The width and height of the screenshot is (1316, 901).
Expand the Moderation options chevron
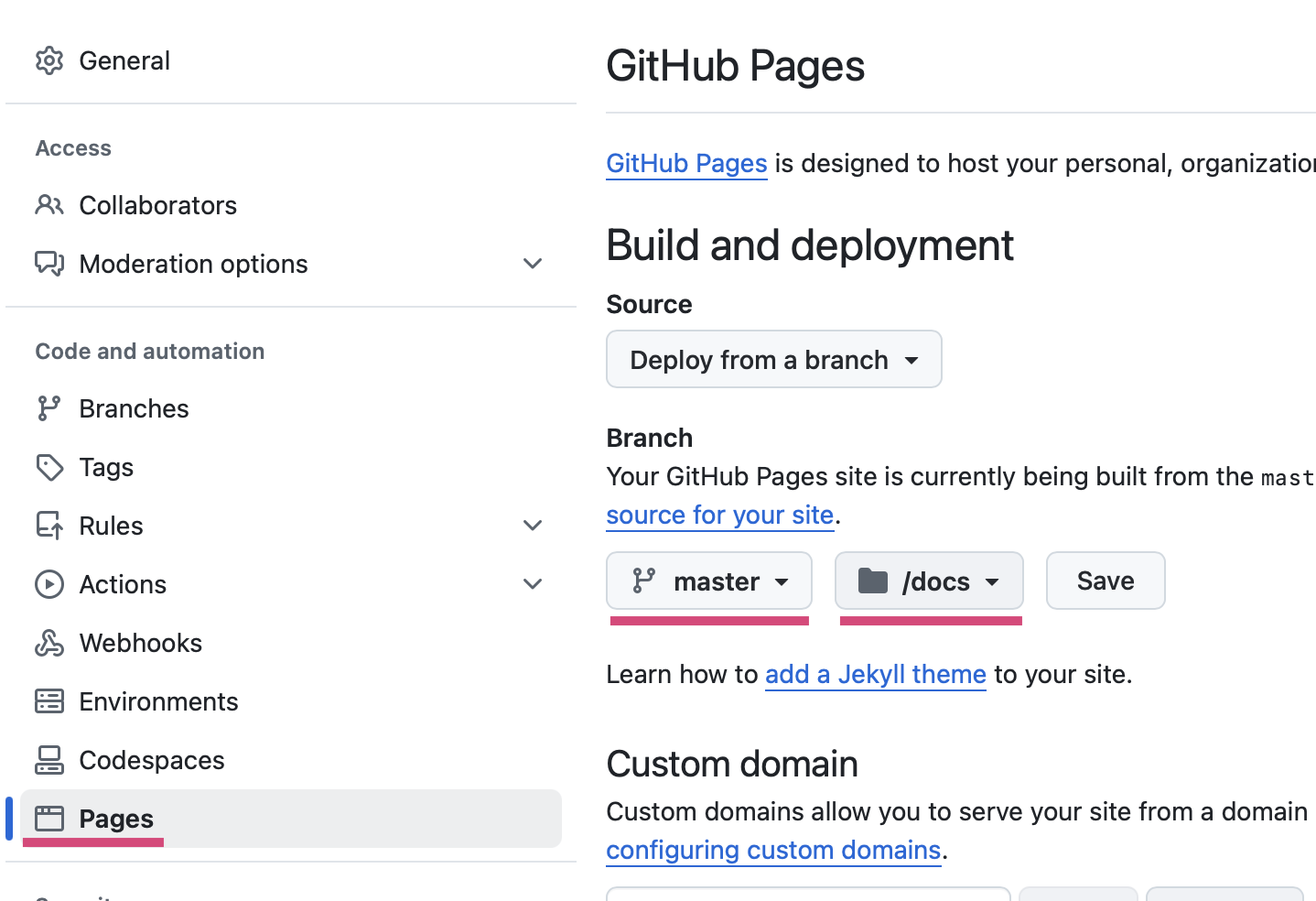533,264
